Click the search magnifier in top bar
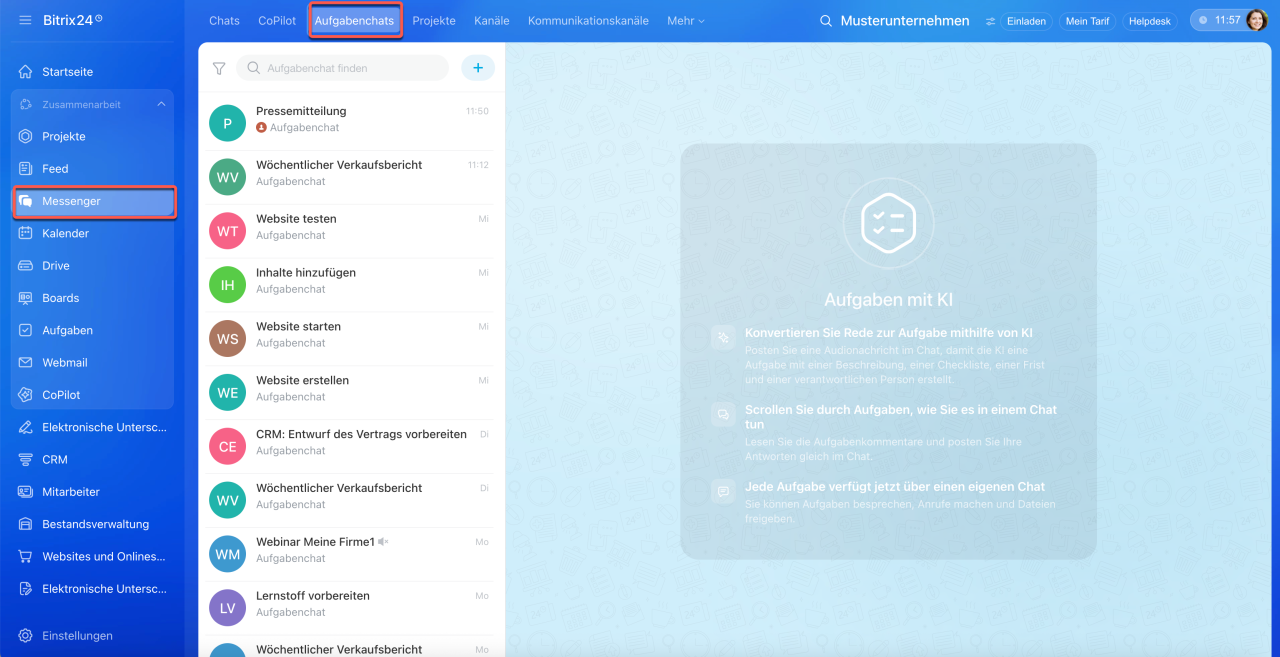Screen dimensions: 1280x657 pyautogui.click(x=826, y=21)
